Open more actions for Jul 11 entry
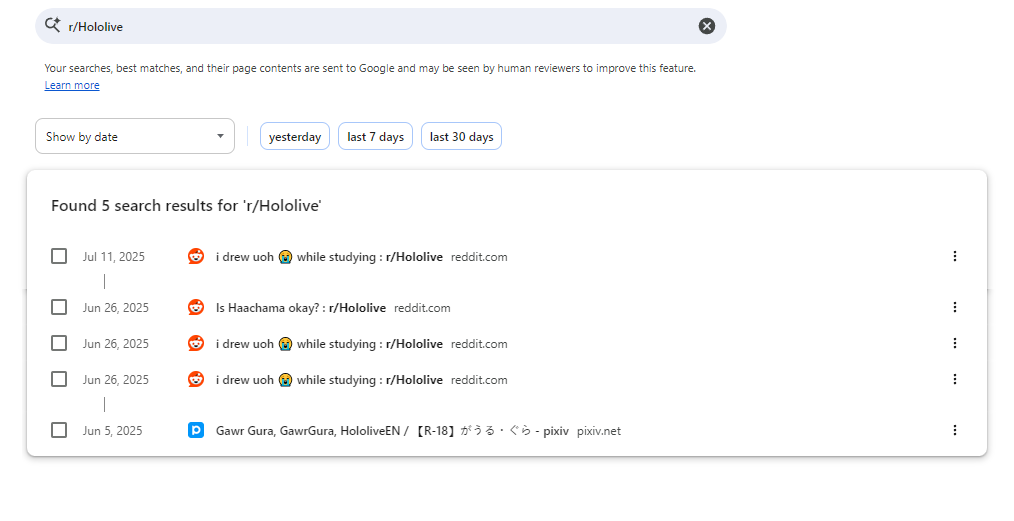The image size is (1014, 521). pos(954,256)
